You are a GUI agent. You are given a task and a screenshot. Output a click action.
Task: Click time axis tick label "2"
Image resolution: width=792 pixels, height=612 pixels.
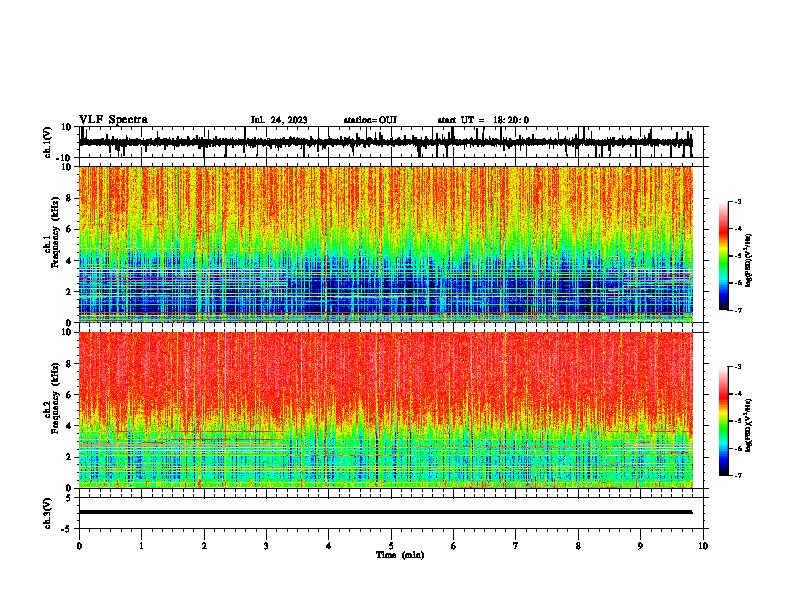pos(204,546)
